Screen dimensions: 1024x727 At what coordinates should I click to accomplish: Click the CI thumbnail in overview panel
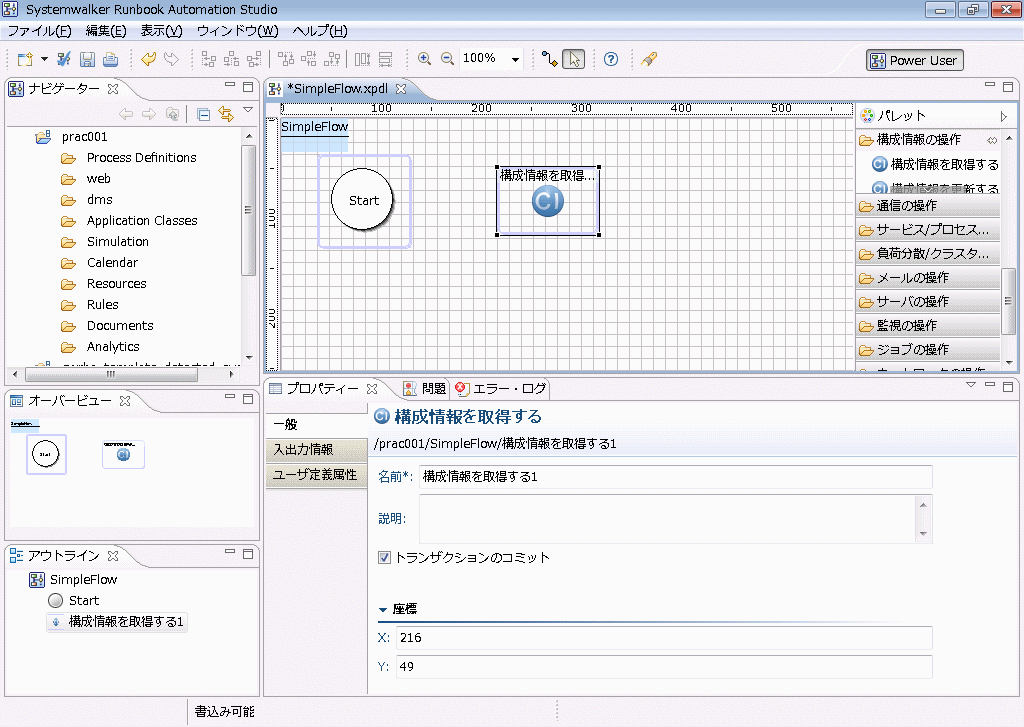123,454
